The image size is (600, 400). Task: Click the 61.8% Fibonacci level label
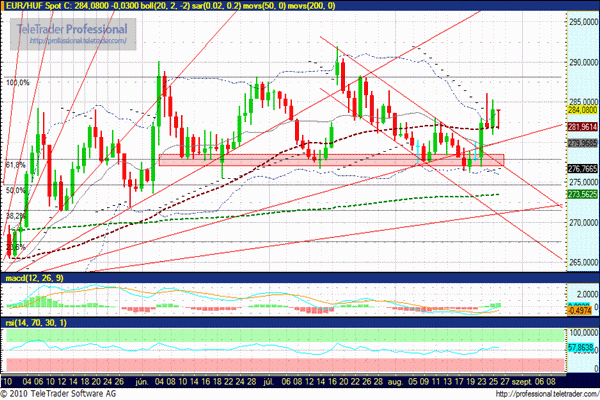coord(15,164)
